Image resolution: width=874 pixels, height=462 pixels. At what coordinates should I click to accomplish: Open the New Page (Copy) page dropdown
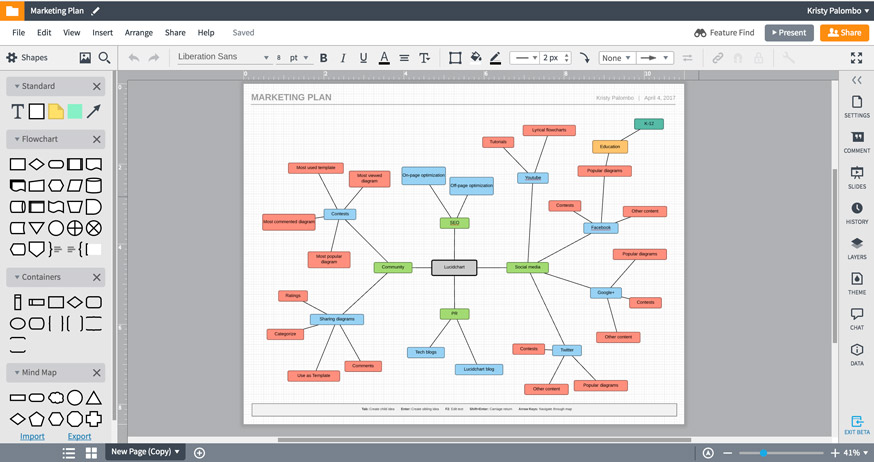146,452
